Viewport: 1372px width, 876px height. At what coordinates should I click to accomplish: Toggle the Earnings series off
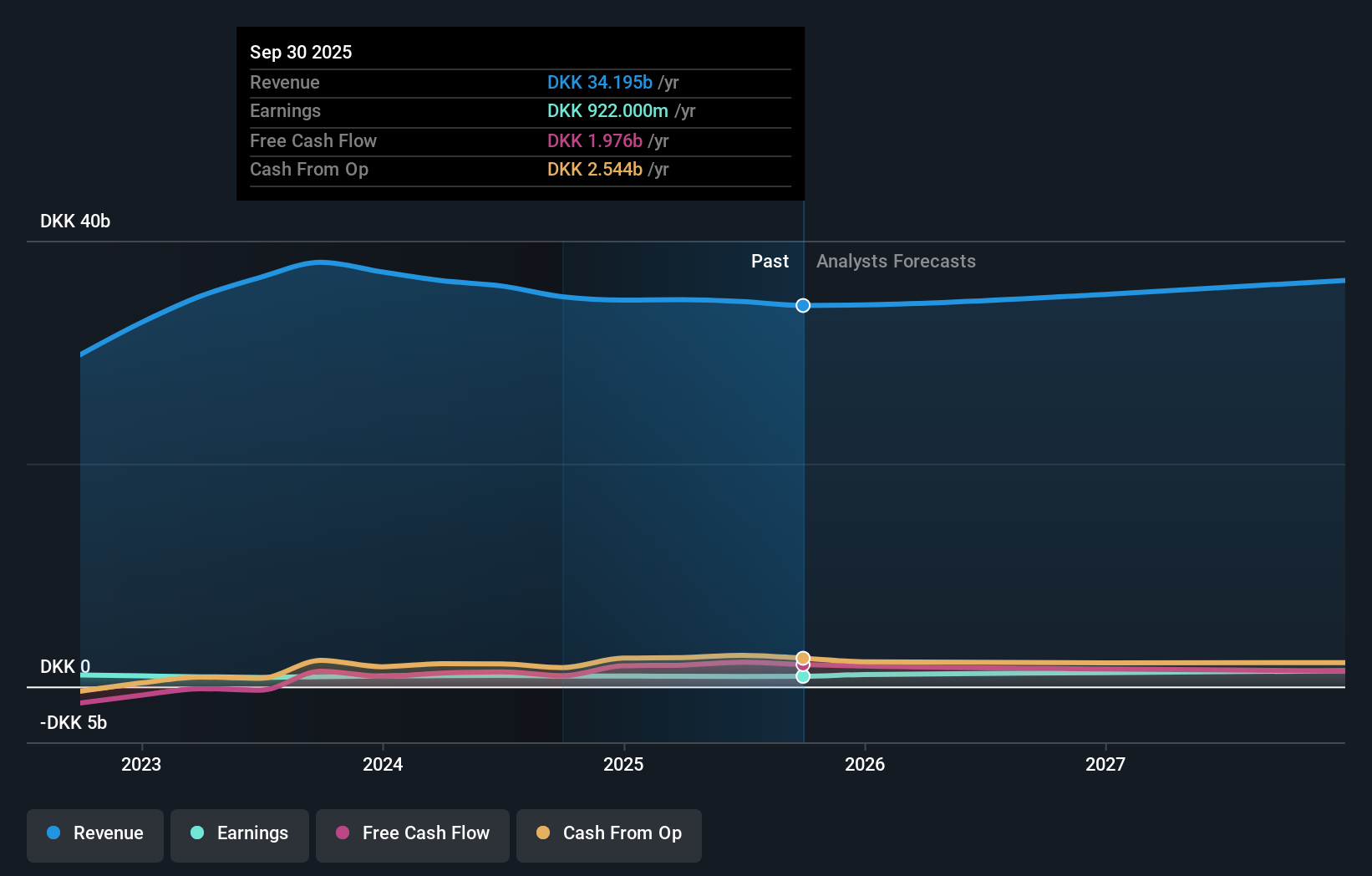(240, 833)
